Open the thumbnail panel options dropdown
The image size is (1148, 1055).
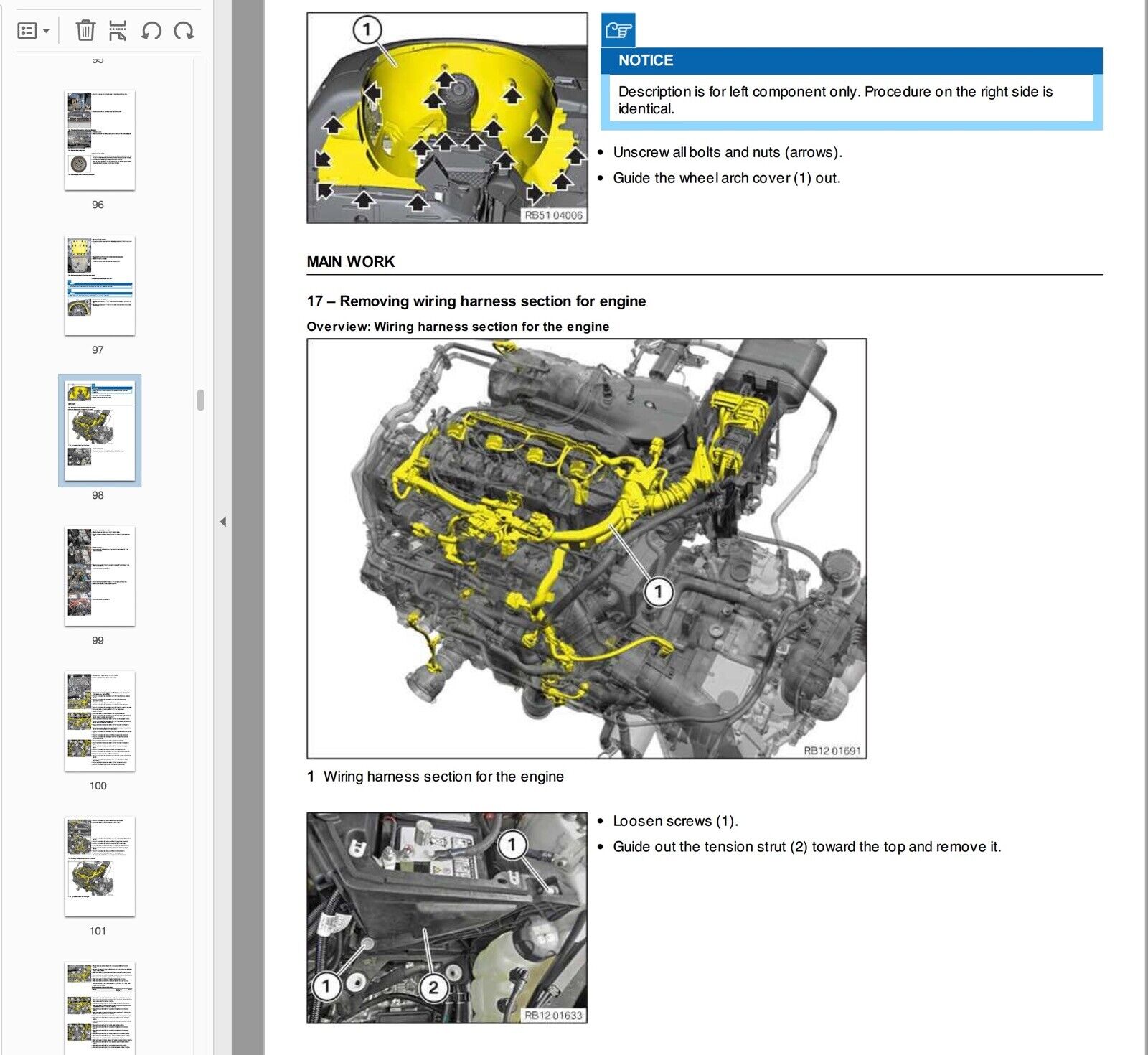pyautogui.click(x=33, y=31)
